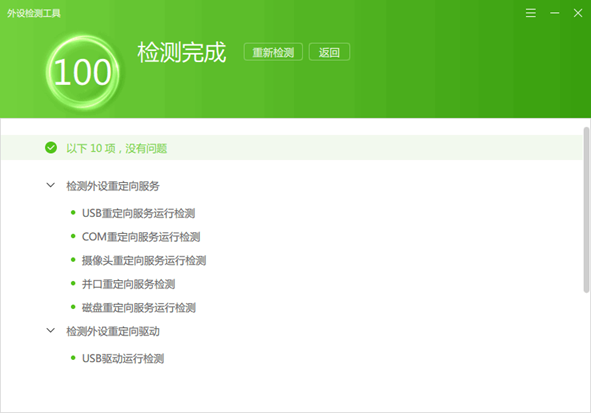The height and width of the screenshot is (413, 591).
Task: Select USB驱动运行检测 item
Action: 123,358
